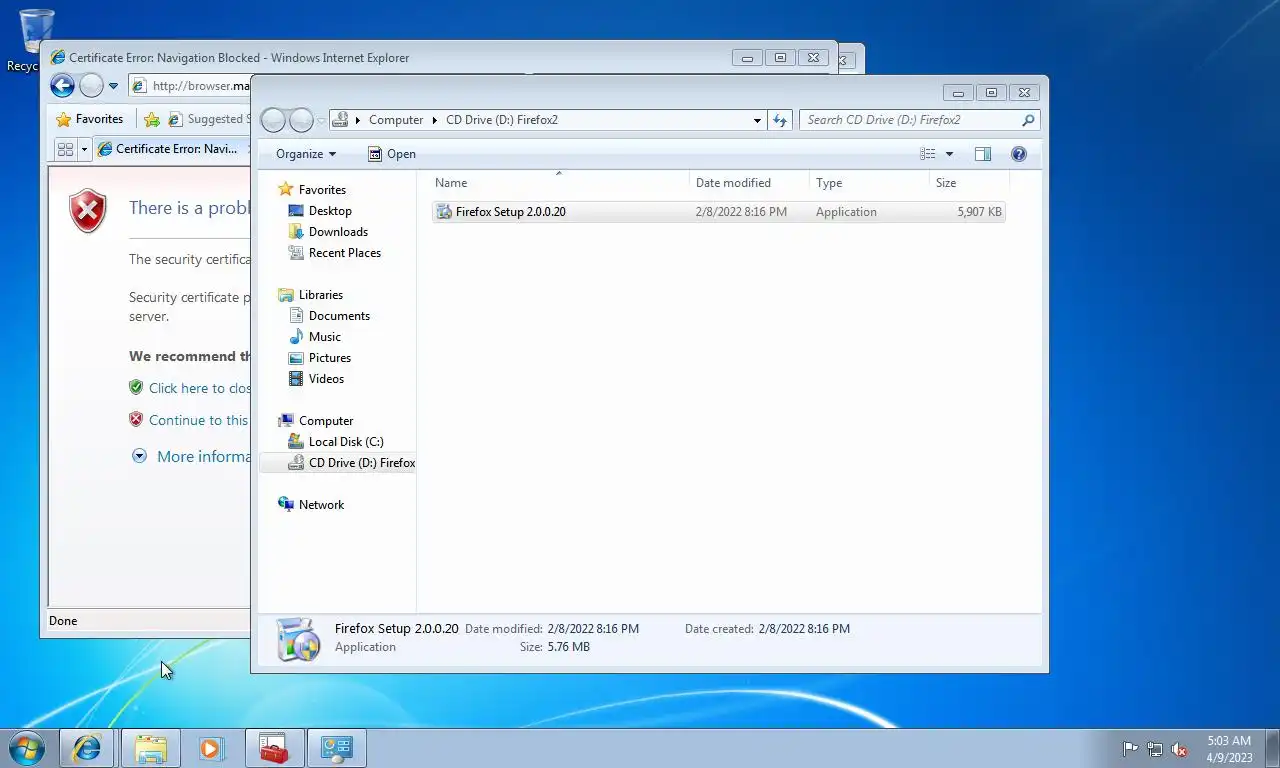Click Explorer back navigation arrow
The width and height of the screenshot is (1280, 768).
pos(273,120)
